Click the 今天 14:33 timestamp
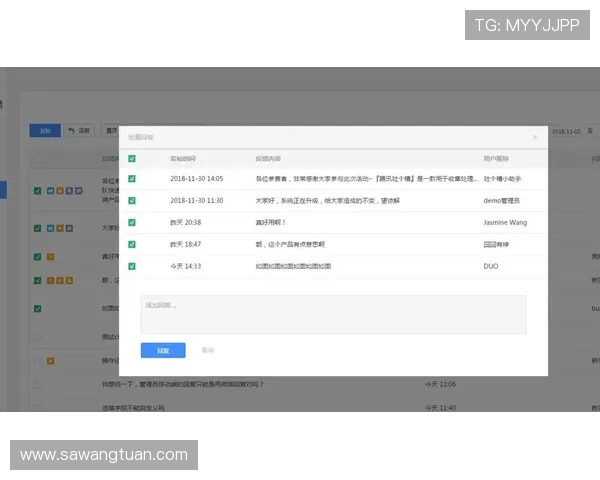Viewport: 600px width, 480px height. click(x=186, y=266)
